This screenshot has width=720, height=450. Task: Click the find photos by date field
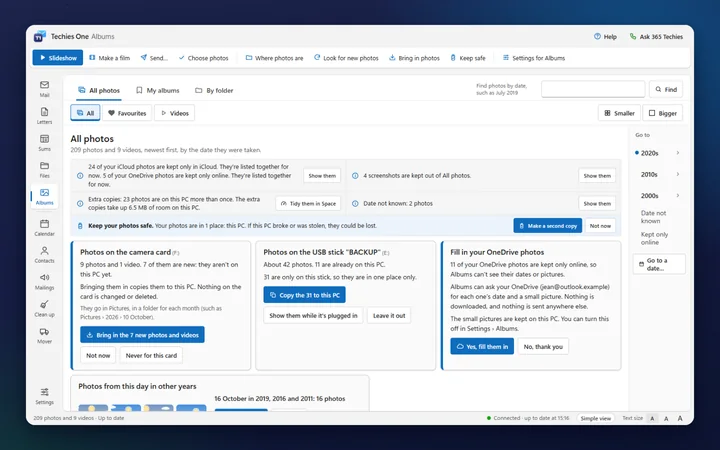click(593, 89)
